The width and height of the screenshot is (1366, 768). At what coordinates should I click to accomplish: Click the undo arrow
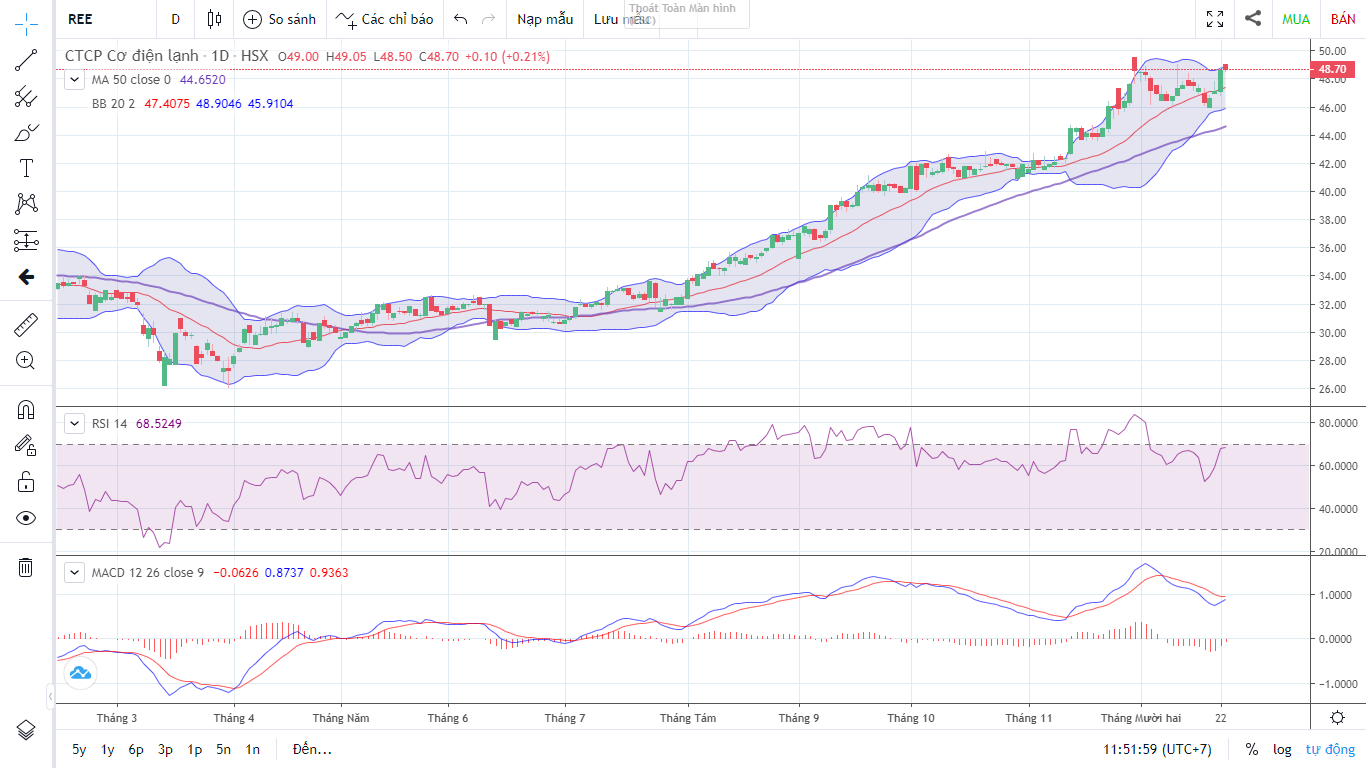pos(460,19)
